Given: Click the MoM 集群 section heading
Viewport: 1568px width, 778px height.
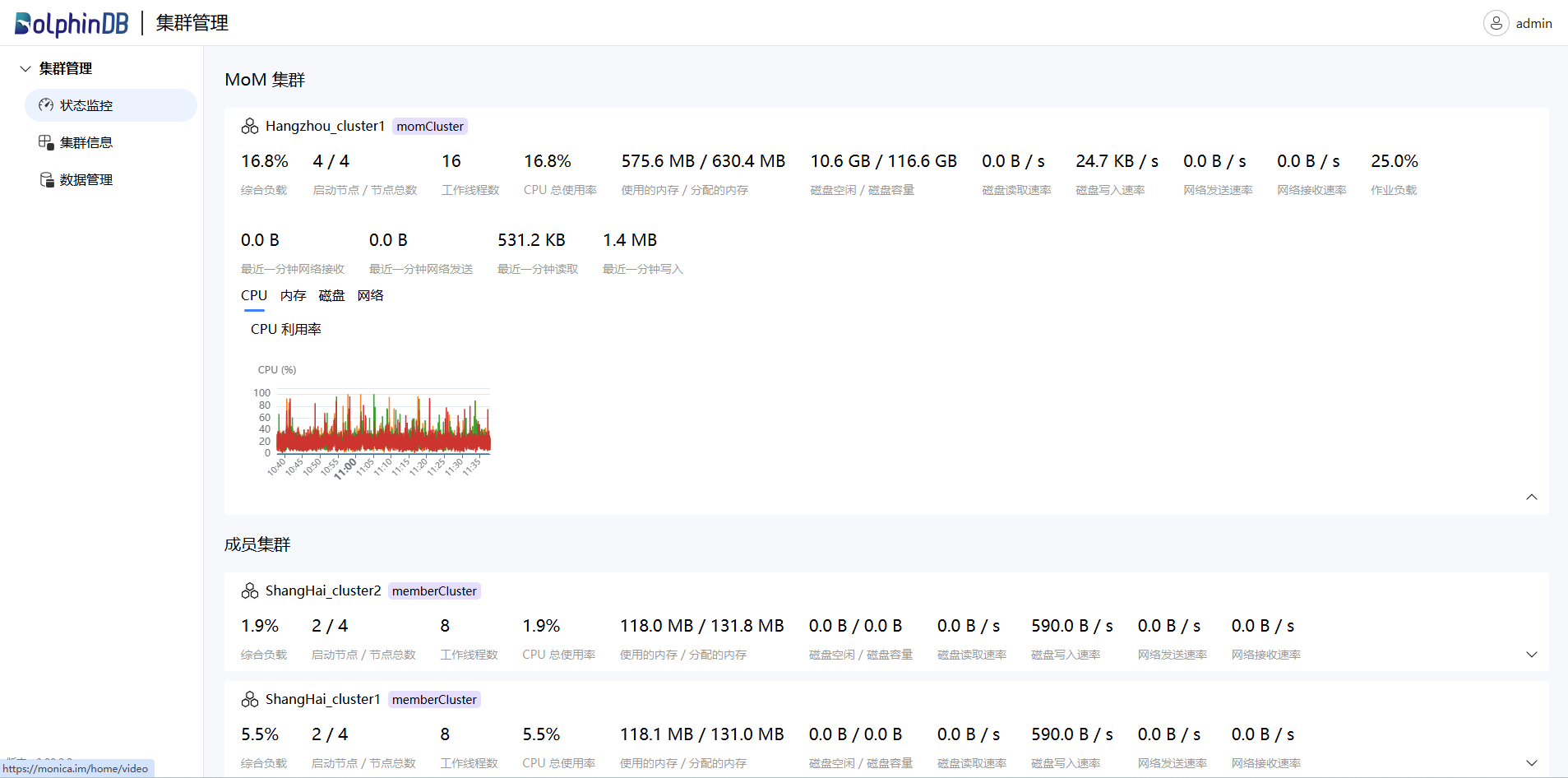Looking at the screenshot, I should [x=265, y=80].
